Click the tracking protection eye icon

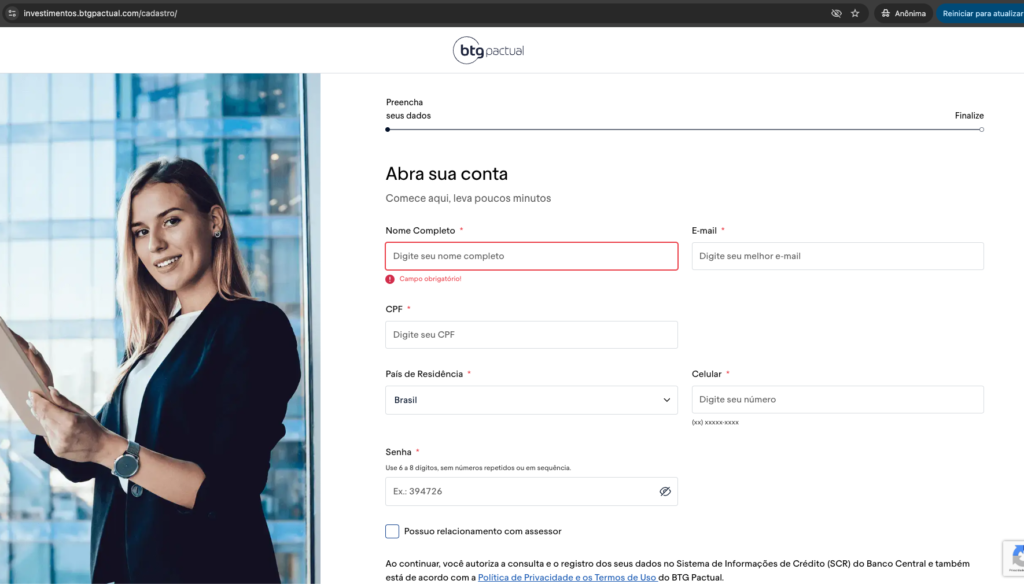click(x=836, y=13)
